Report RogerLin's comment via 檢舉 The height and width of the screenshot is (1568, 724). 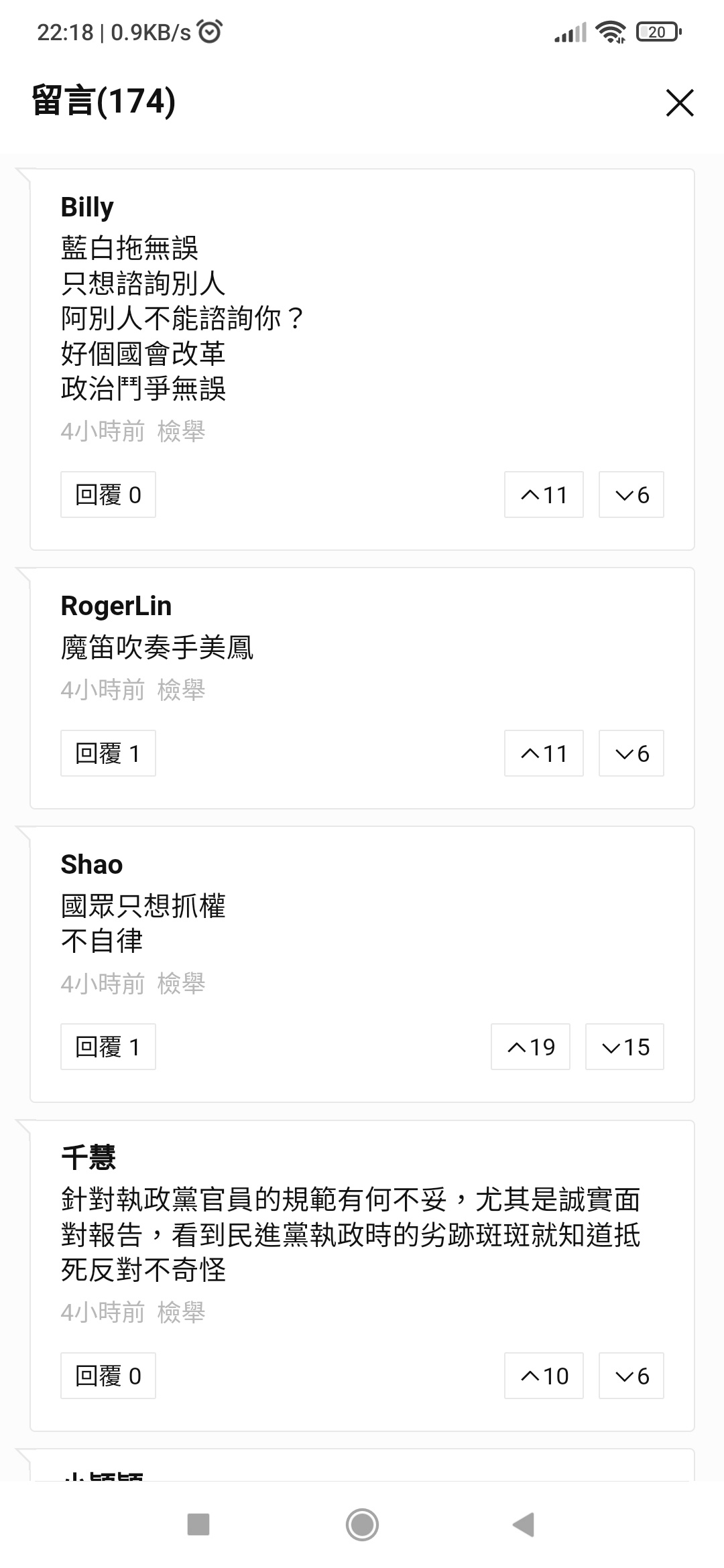pyautogui.click(x=181, y=690)
